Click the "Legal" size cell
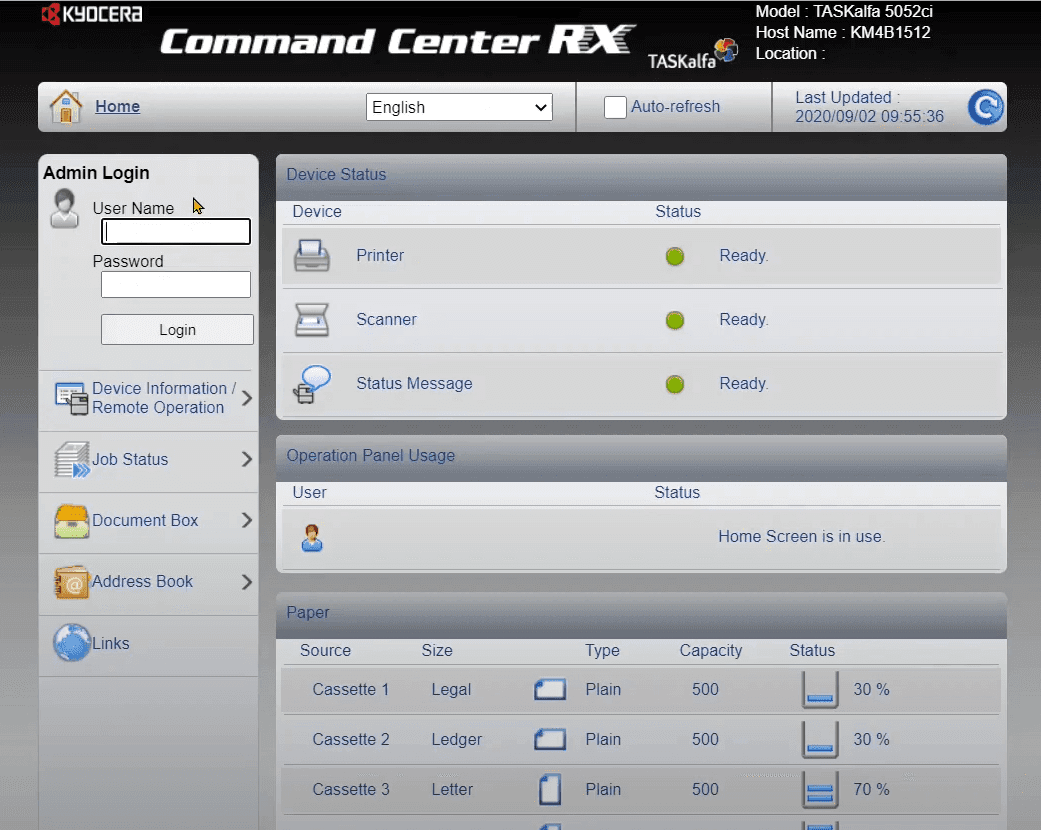This screenshot has width=1041, height=830. click(x=451, y=690)
